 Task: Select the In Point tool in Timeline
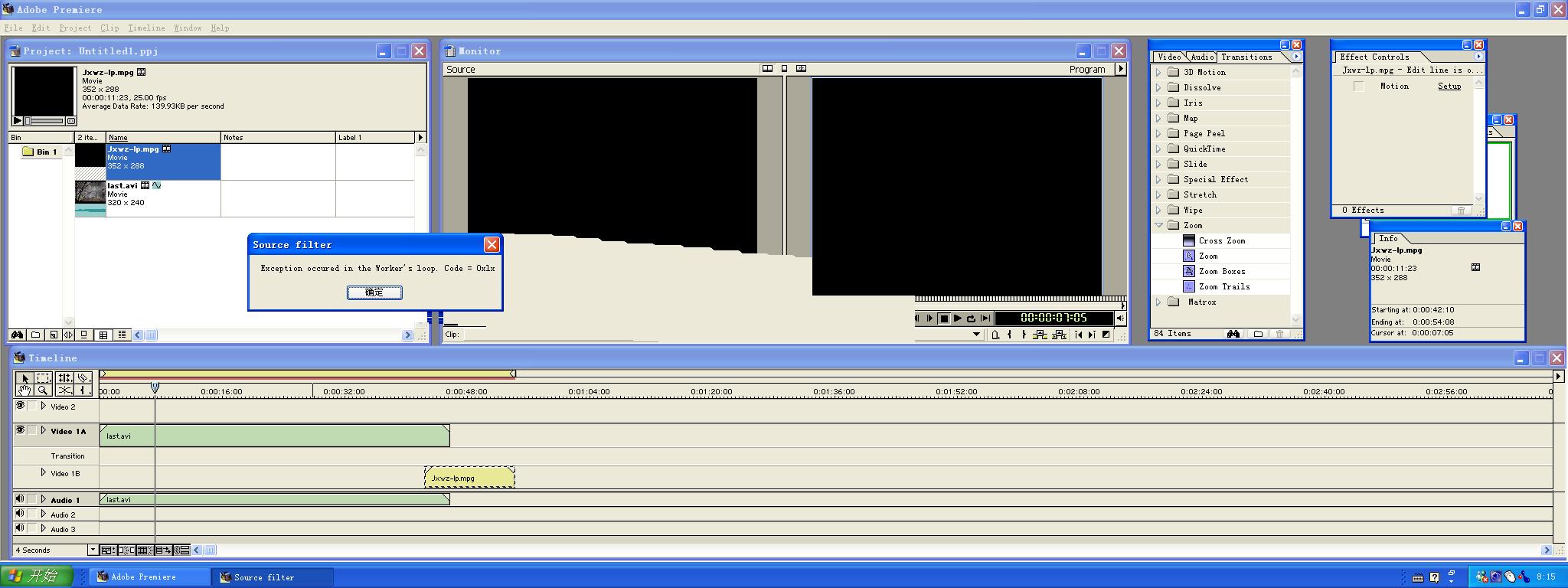point(83,390)
